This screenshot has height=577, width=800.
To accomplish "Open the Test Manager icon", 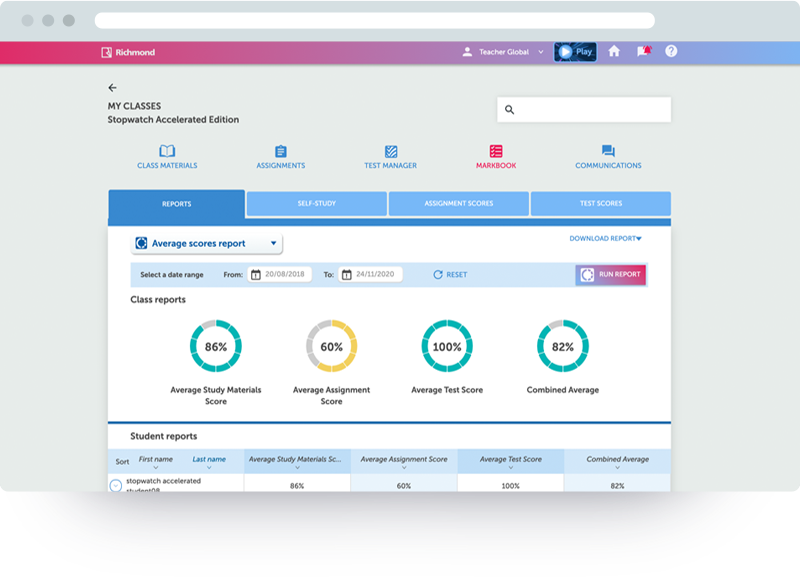I will tap(391, 152).
